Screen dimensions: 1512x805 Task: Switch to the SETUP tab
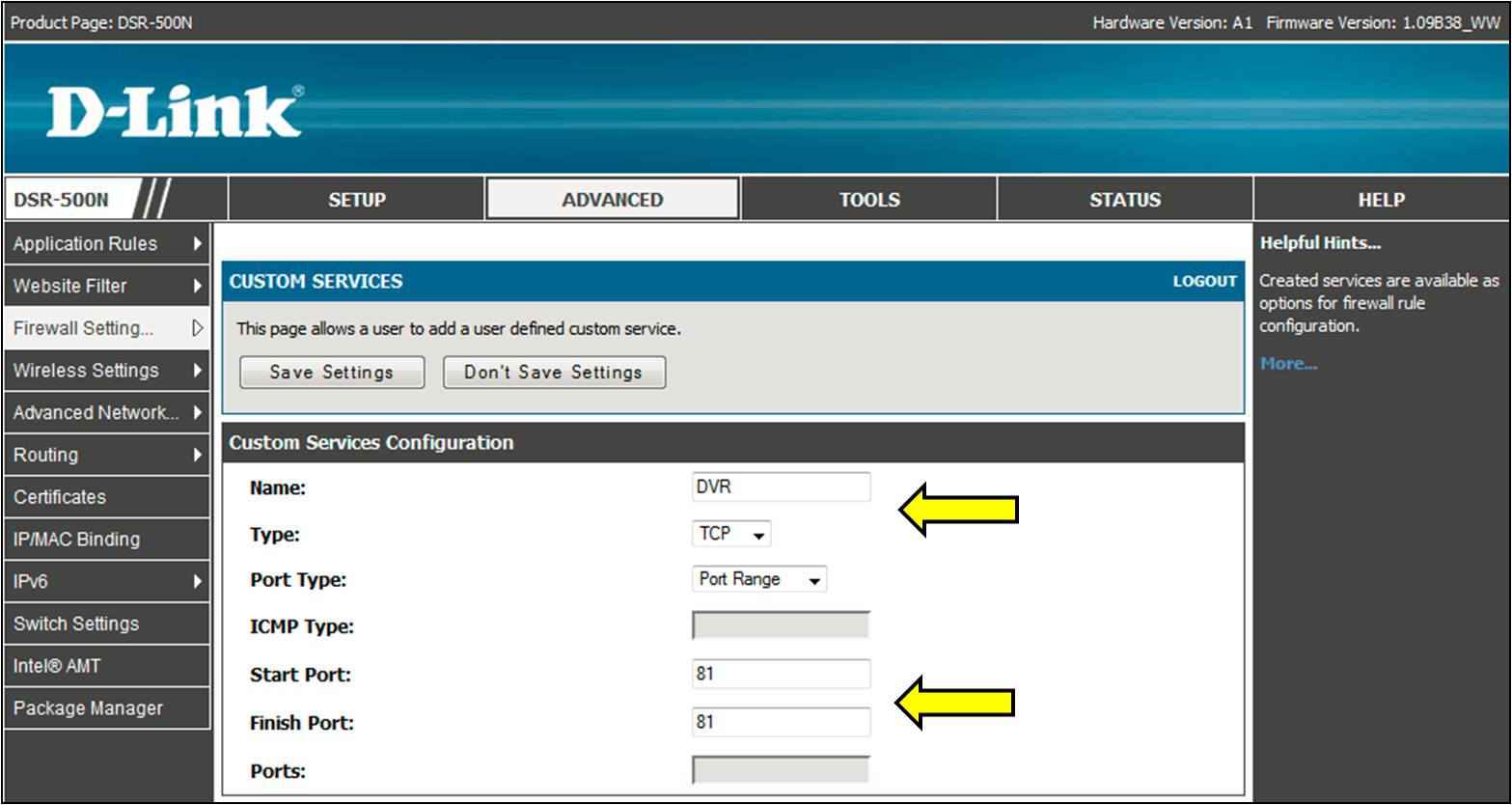coord(356,200)
